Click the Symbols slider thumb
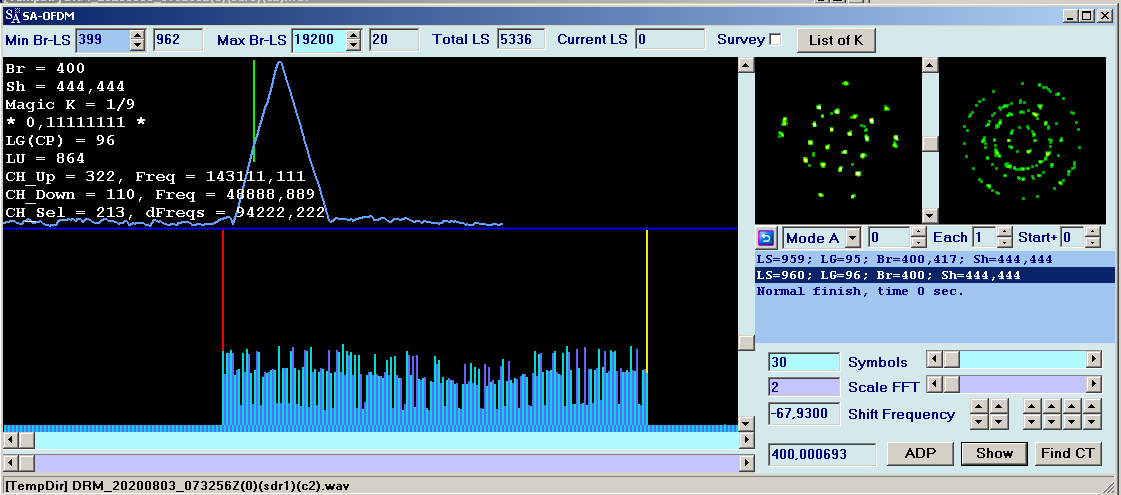Image resolution: width=1121 pixels, height=495 pixels. pos(950,360)
